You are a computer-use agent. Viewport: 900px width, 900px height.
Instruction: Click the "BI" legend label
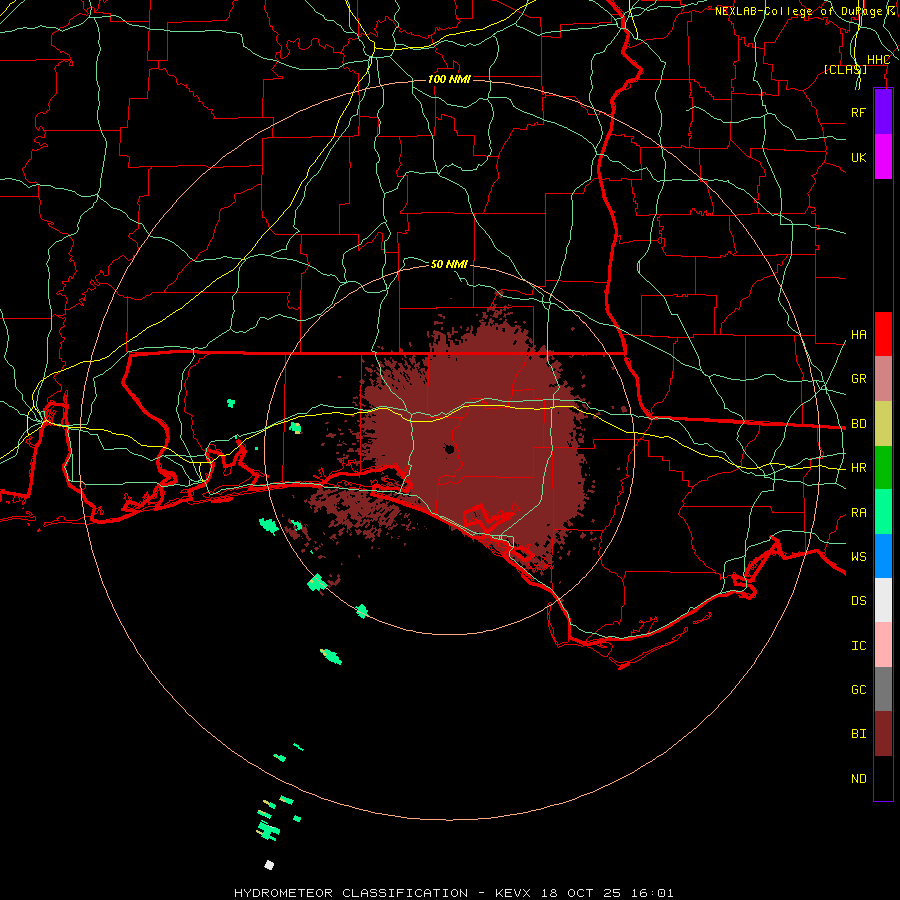coord(858,734)
